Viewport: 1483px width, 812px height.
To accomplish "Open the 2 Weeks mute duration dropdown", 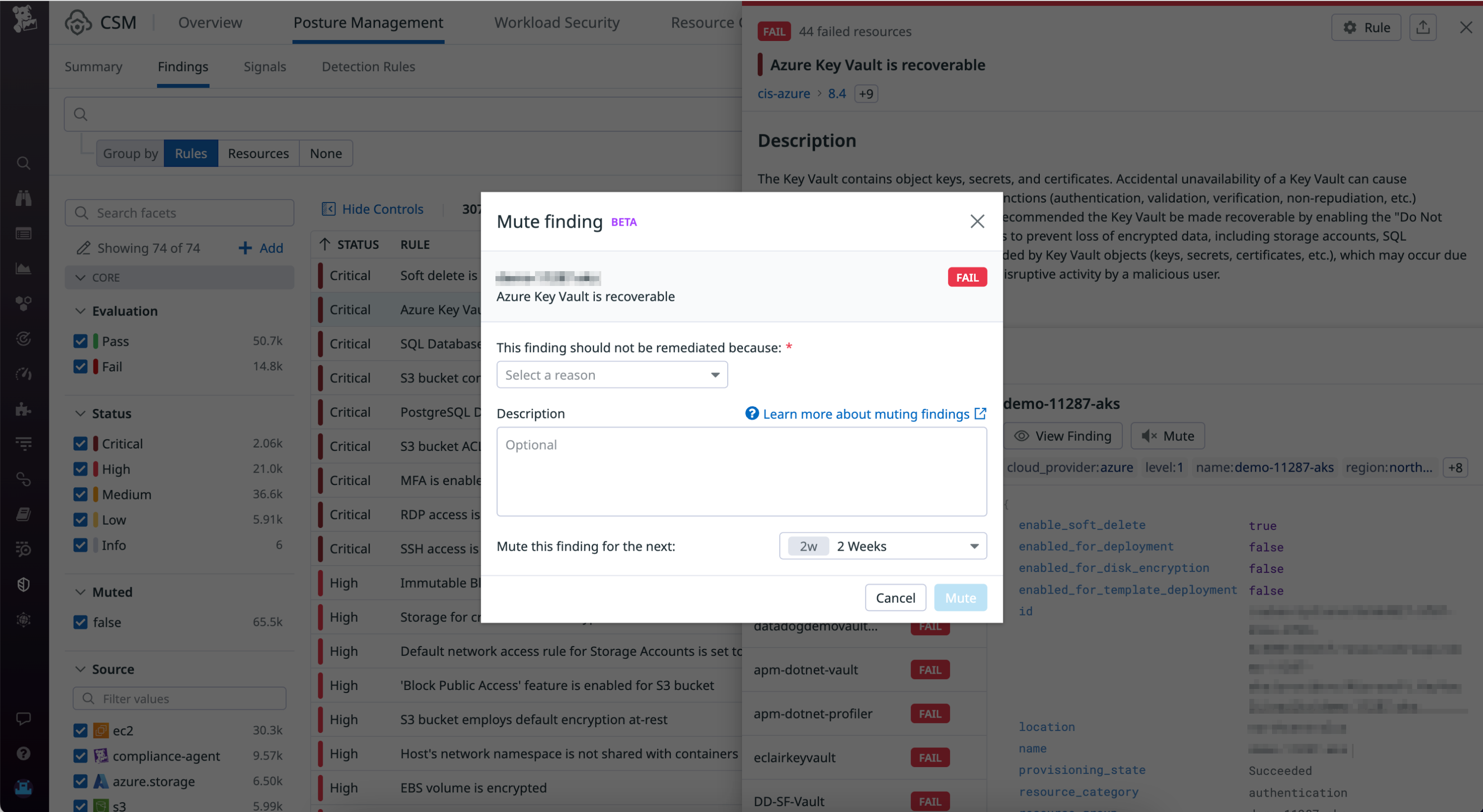I will [882, 546].
